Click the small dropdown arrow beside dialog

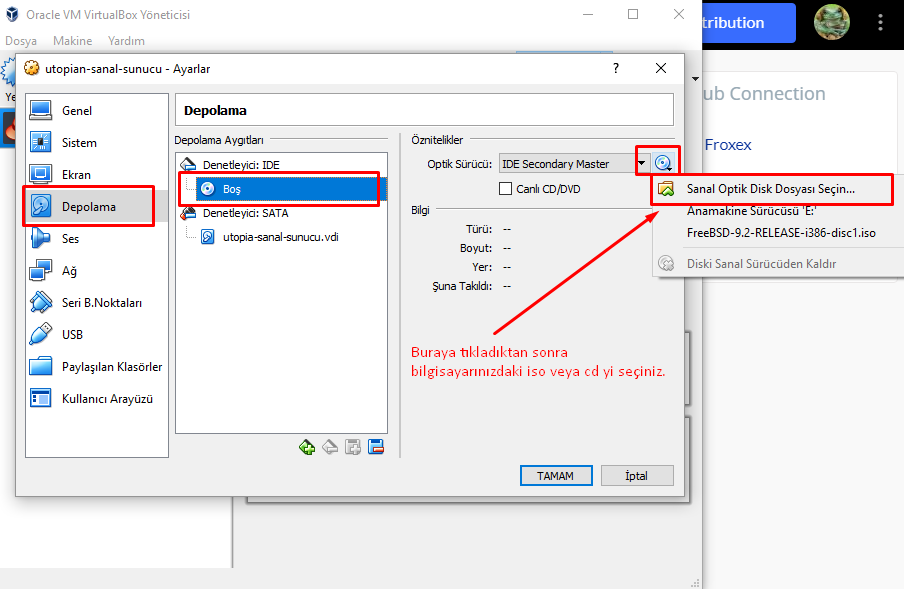[x=695, y=79]
